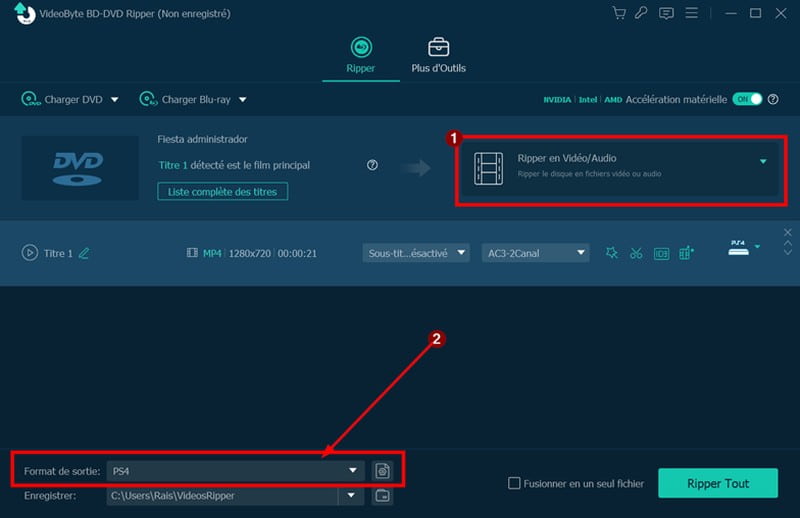Screen dimensions: 800x518
Task: Click help icon beside film principal
Action: (372, 165)
